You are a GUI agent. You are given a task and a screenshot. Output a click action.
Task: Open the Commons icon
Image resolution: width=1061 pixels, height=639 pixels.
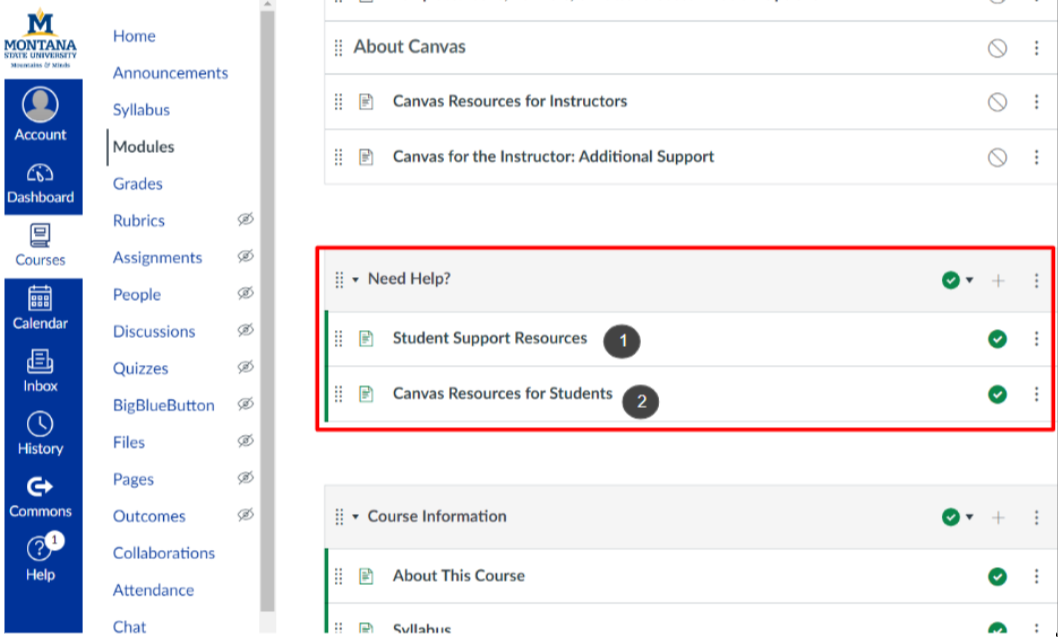pos(41,487)
